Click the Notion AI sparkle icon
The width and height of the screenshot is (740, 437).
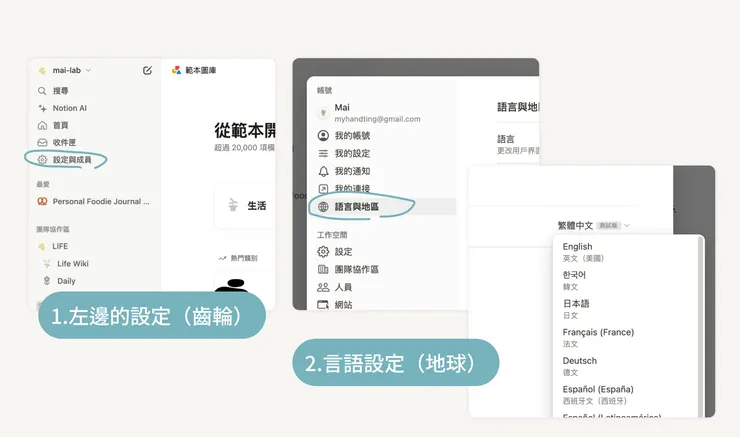pos(42,108)
